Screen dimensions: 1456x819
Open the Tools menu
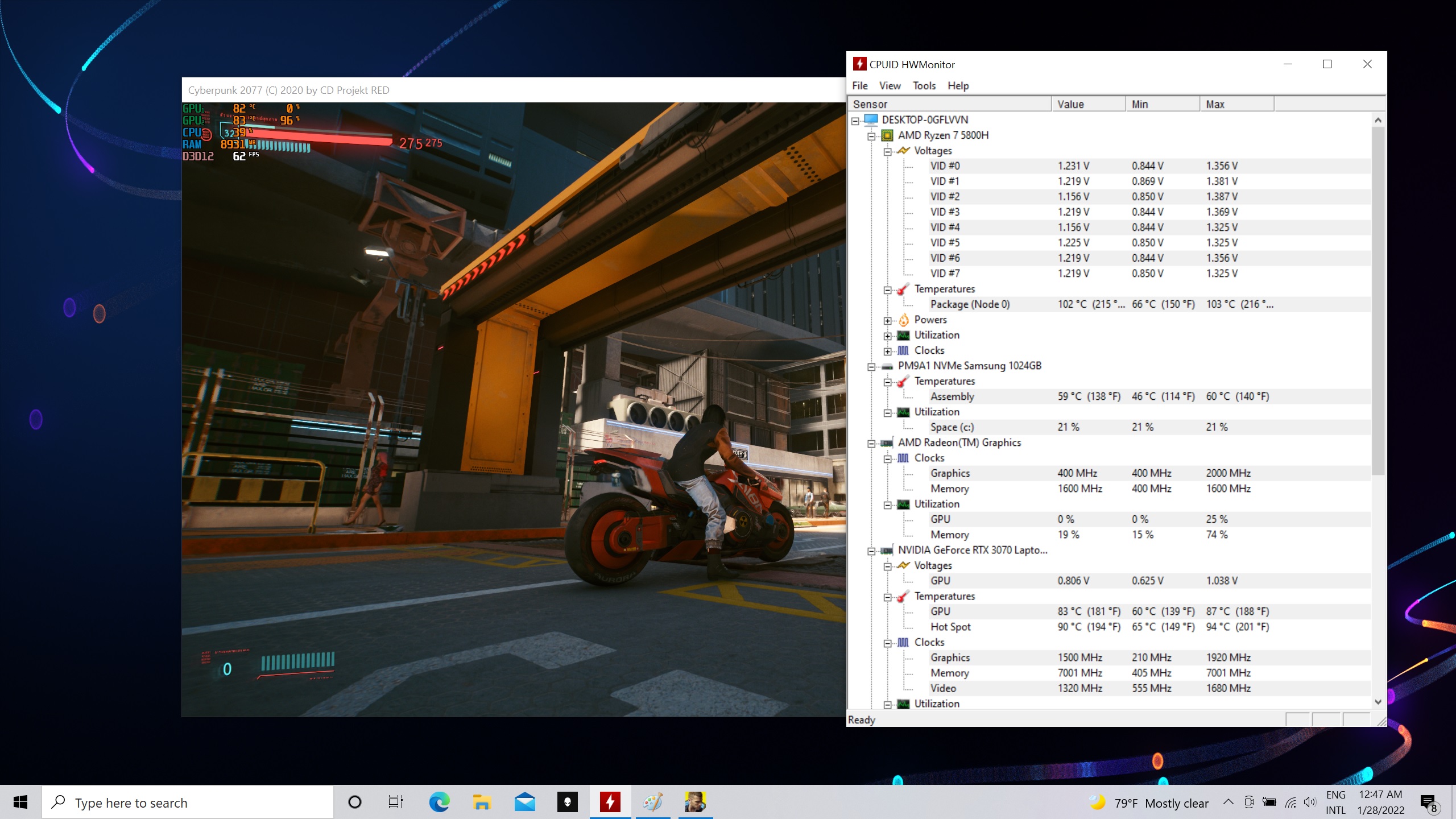[924, 86]
